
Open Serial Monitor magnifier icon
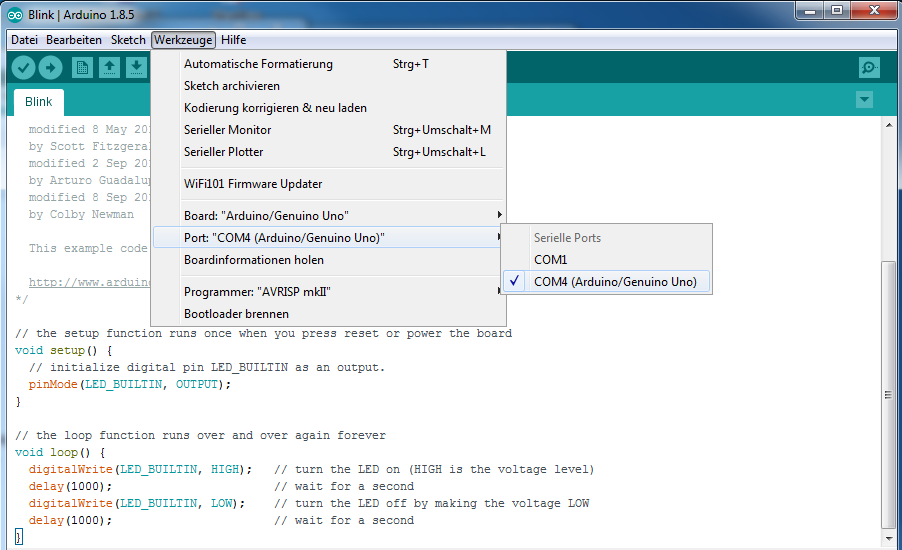point(869,68)
